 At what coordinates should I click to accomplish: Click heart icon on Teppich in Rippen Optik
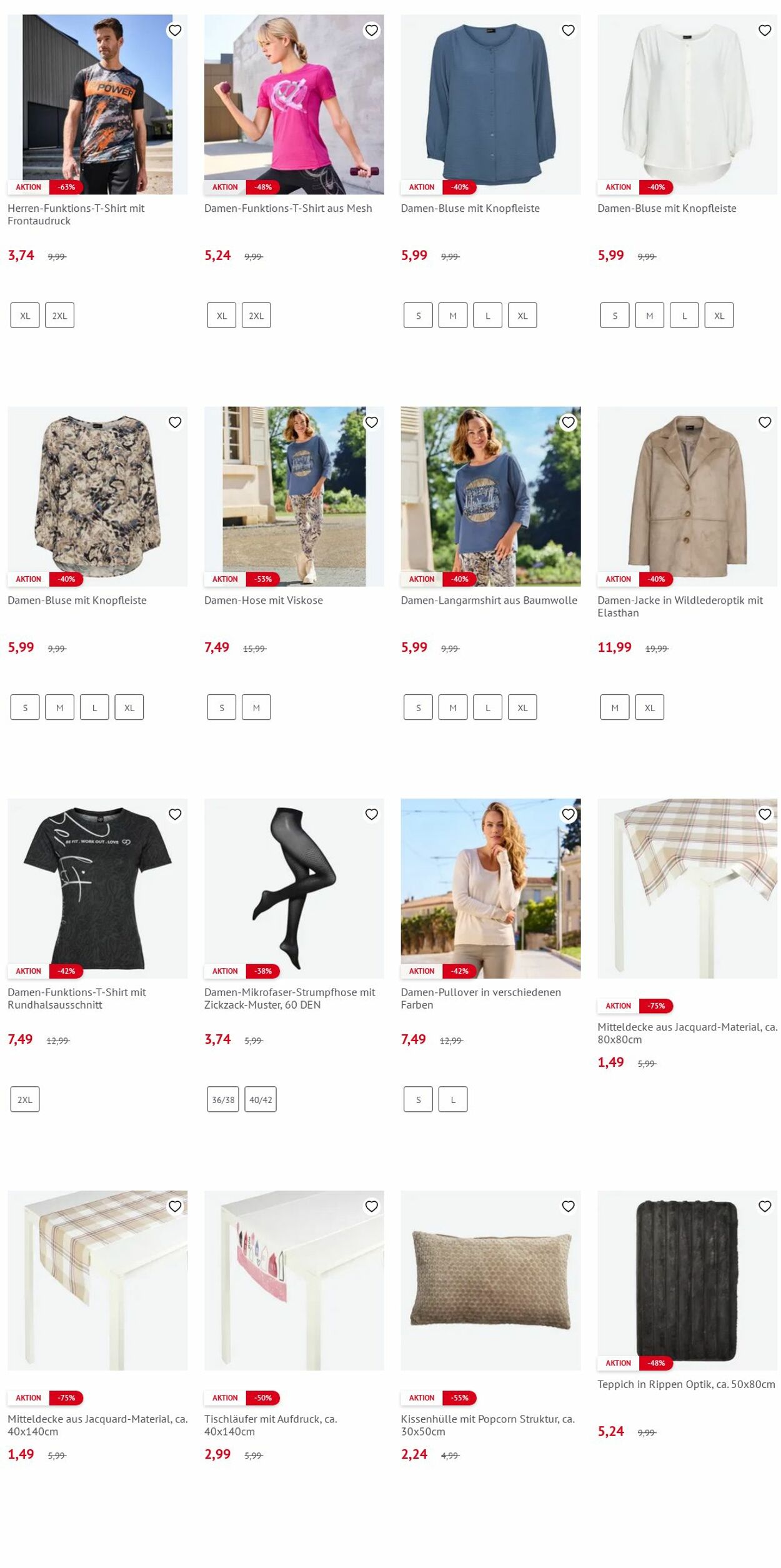click(x=765, y=1206)
